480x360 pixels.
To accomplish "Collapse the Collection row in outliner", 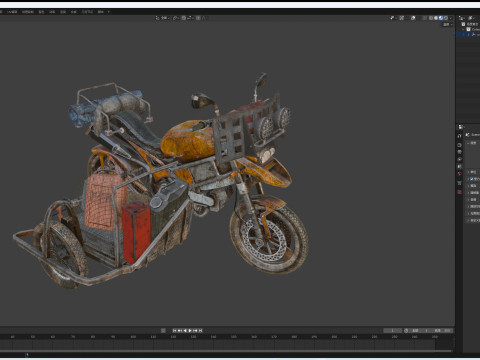I will tap(463, 29).
